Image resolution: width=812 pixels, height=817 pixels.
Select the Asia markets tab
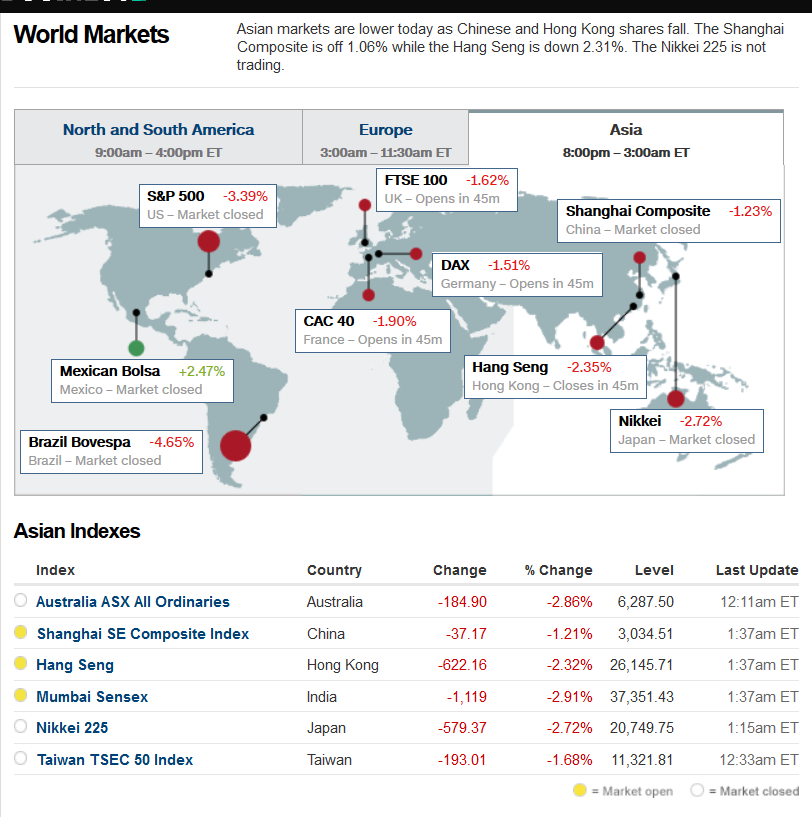click(626, 138)
